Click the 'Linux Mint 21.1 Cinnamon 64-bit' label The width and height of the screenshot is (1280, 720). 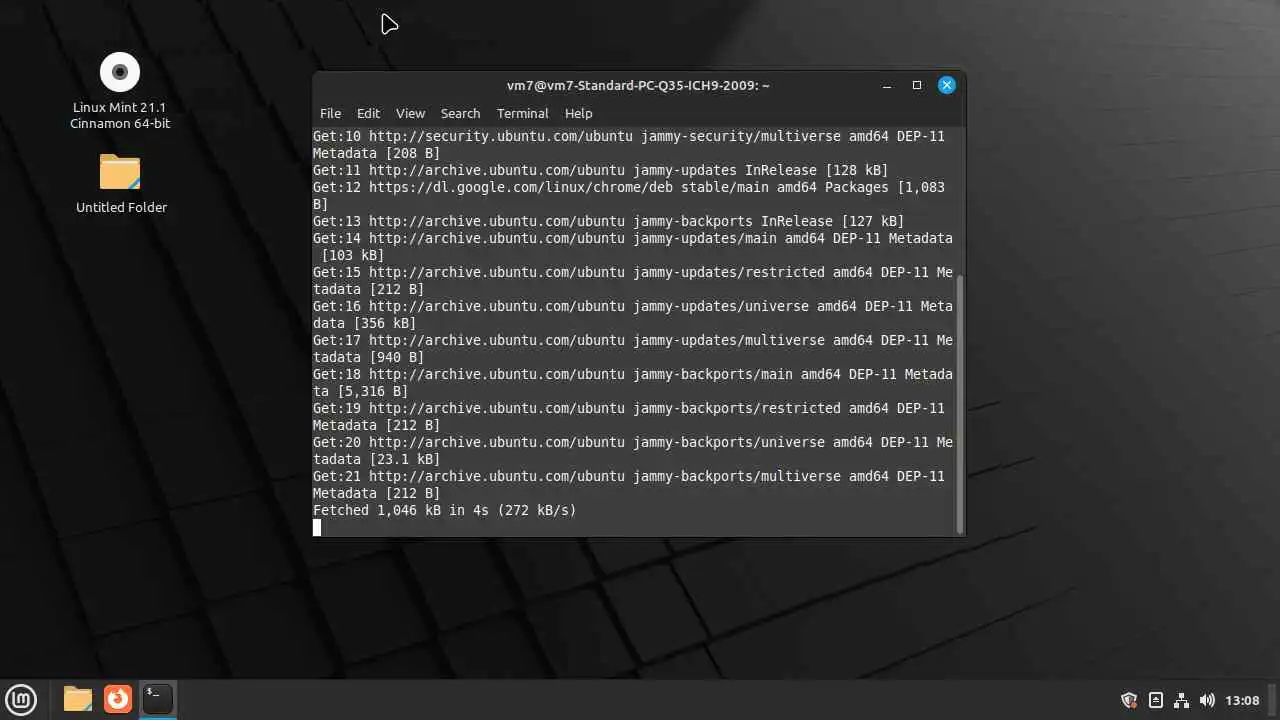point(120,115)
